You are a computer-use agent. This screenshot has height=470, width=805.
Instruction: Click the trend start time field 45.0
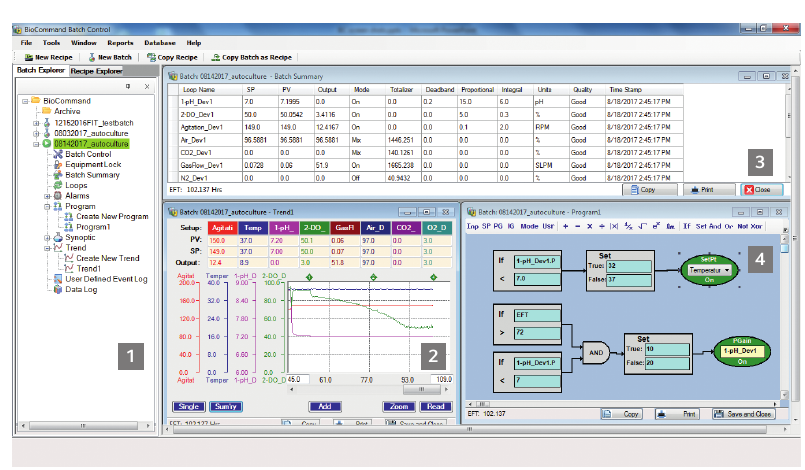pos(297,379)
